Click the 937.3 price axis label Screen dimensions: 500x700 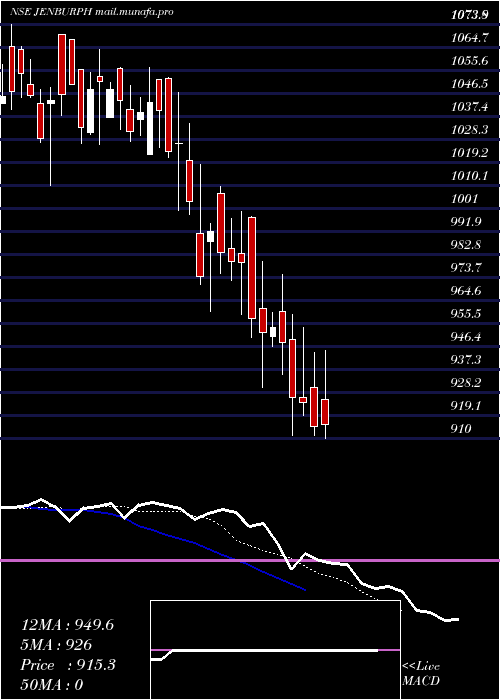[x=466, y=360]
